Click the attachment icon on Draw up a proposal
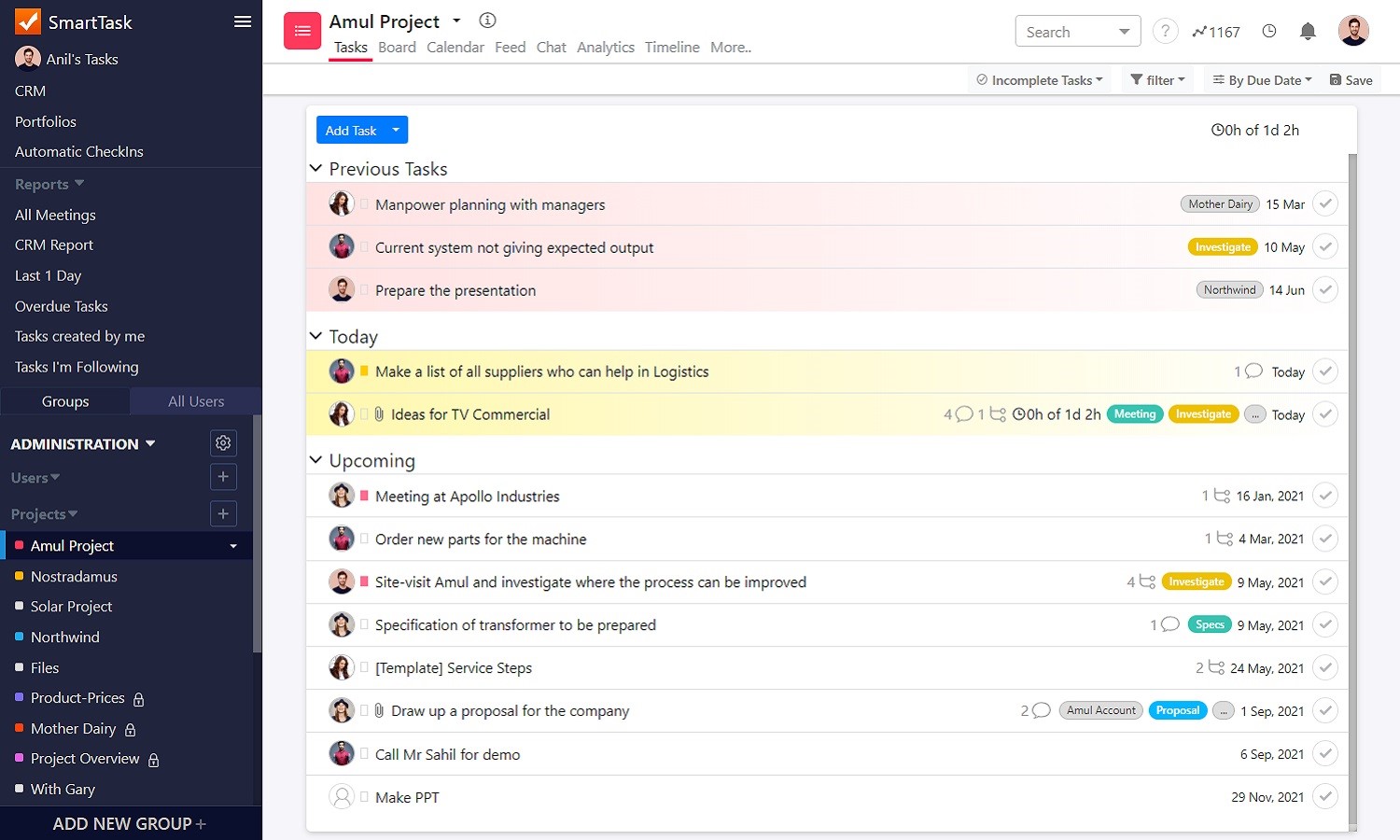Image resolution: width=1400 pixels, height=840 pixels. pos(379,710)
